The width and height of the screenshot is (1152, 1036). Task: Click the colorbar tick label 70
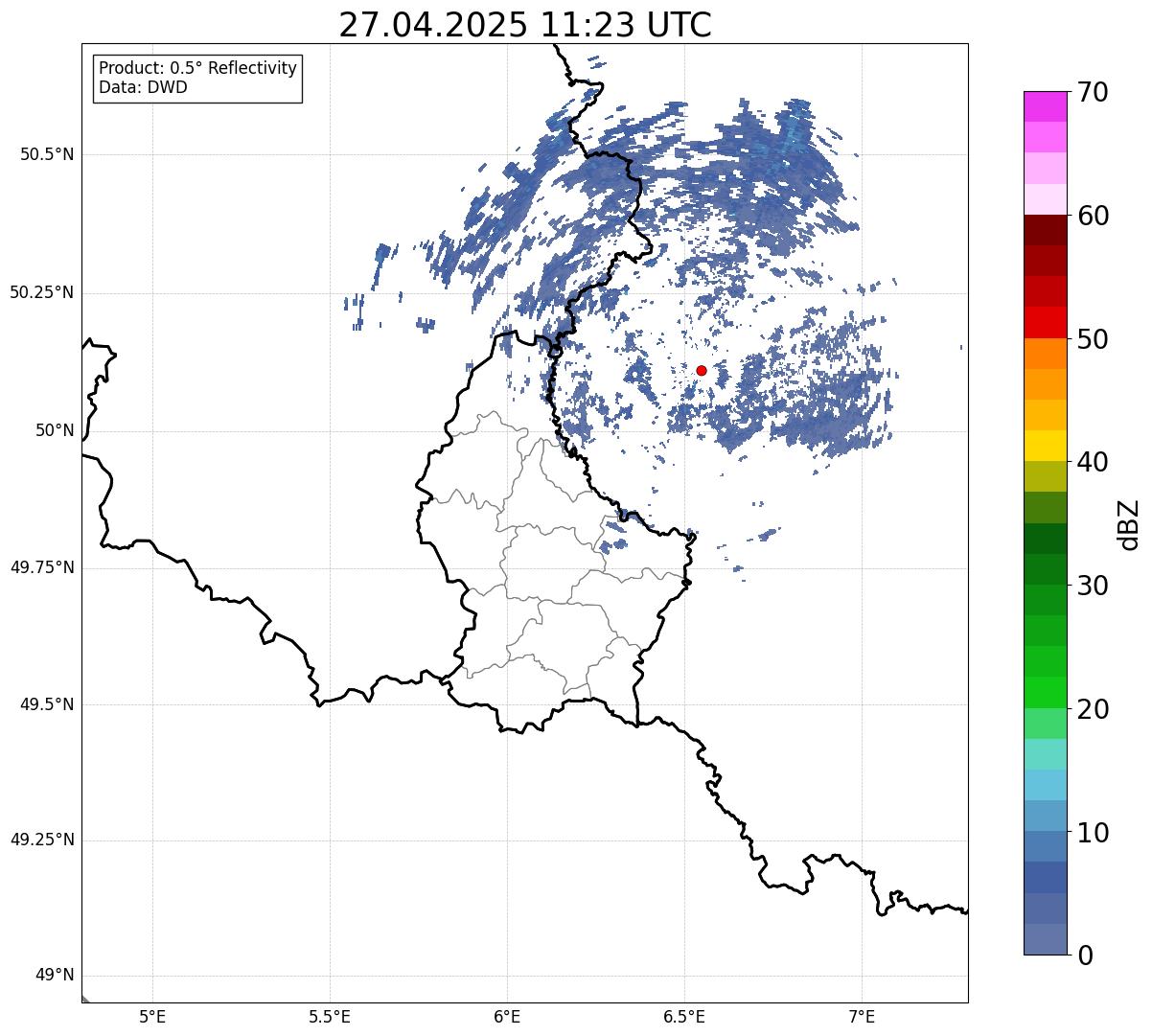tap(1093, 92)
